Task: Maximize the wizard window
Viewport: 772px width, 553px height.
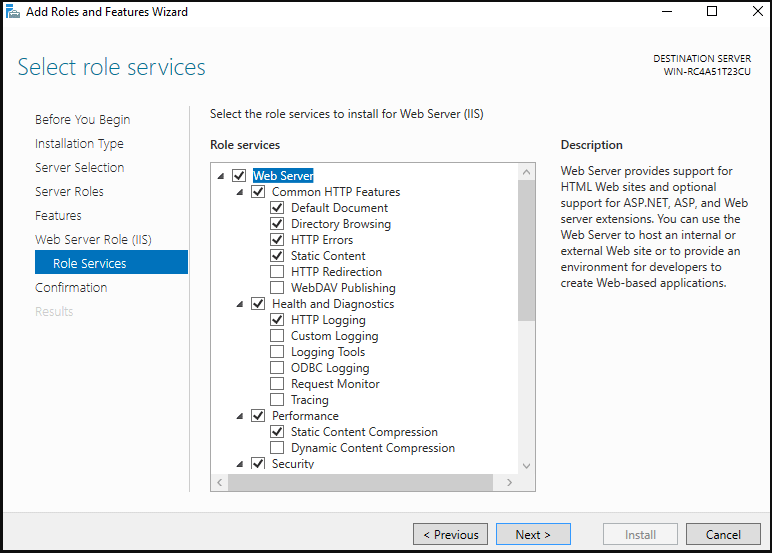Action: tap(712, 11)
